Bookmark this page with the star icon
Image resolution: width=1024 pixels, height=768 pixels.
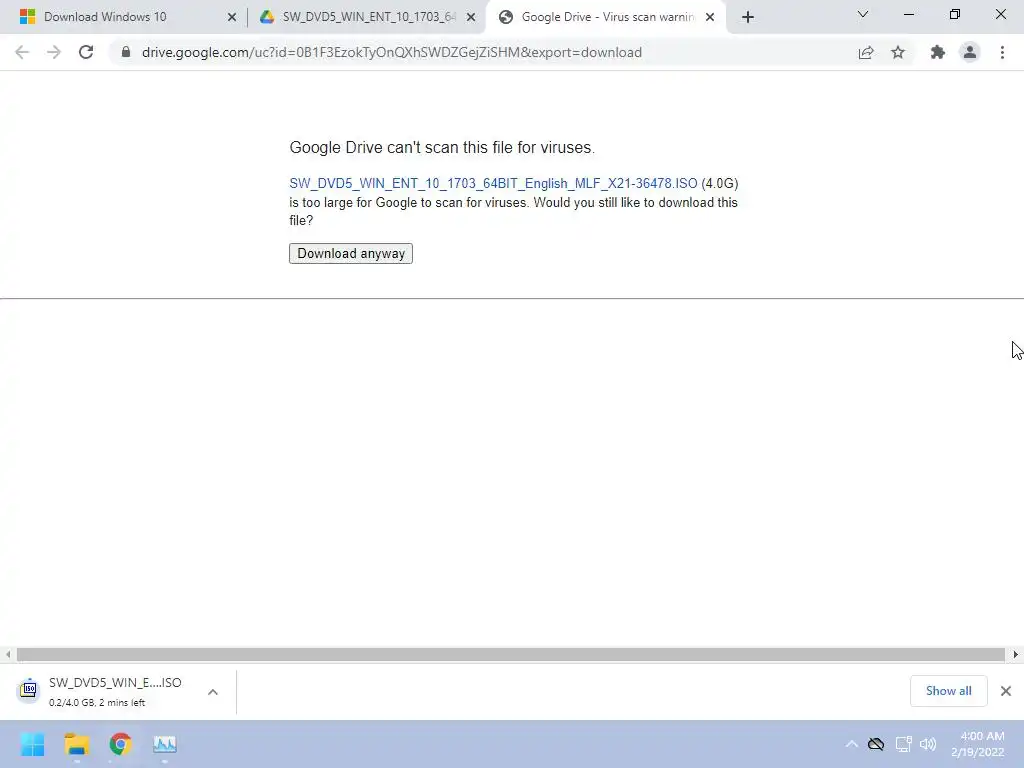(898, 52)
